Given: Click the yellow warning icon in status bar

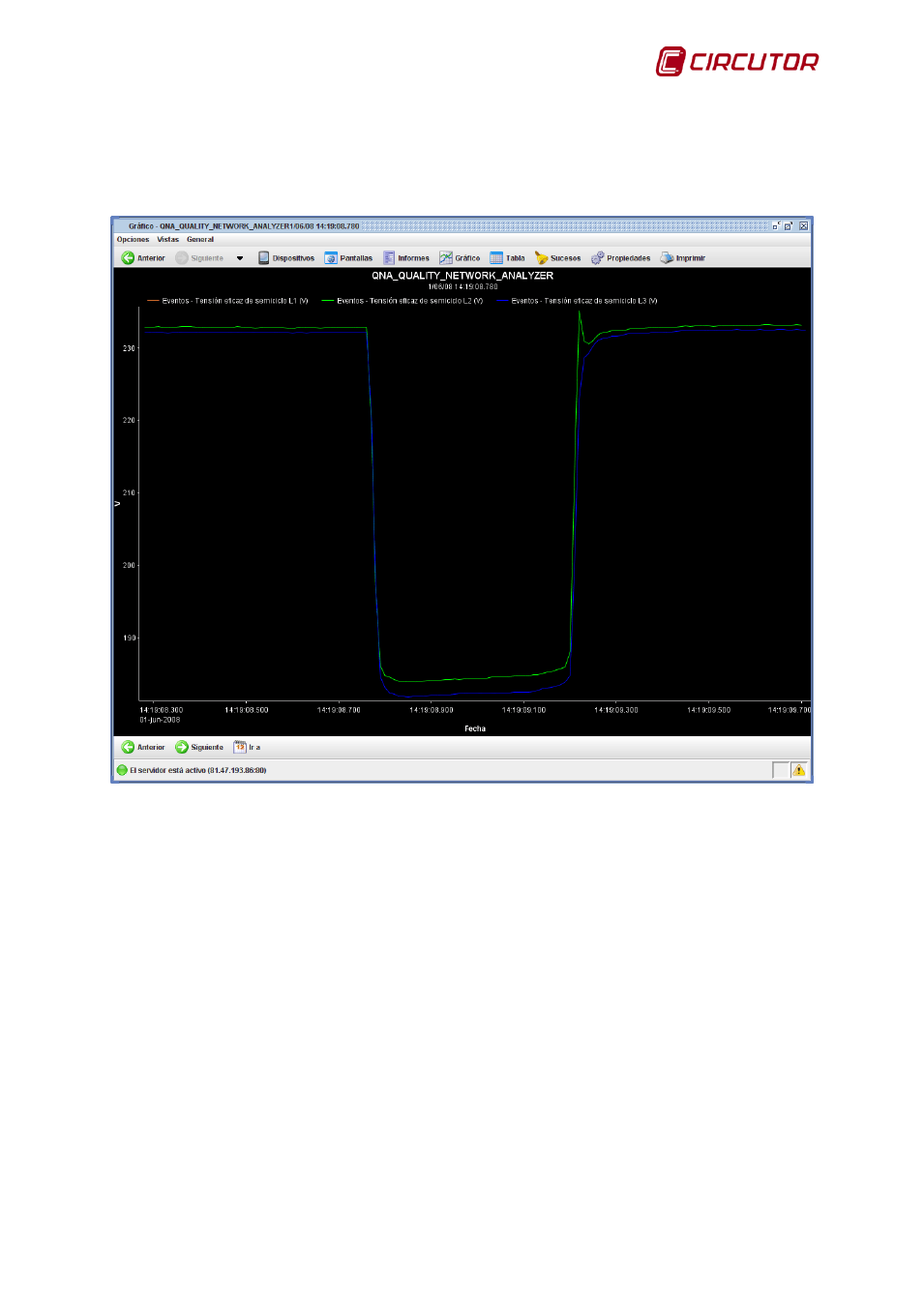Looking at the screenshot, I should 799,770.
